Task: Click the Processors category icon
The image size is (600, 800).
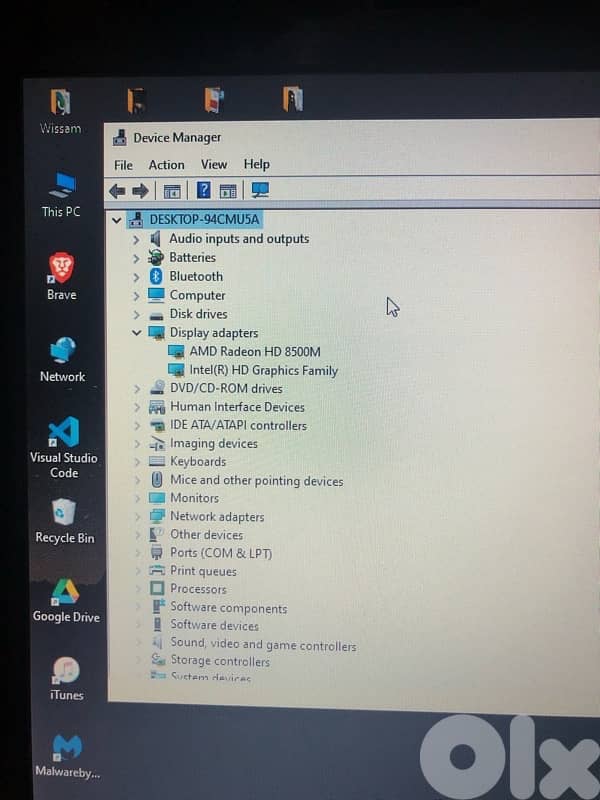Action: point(157,588)
